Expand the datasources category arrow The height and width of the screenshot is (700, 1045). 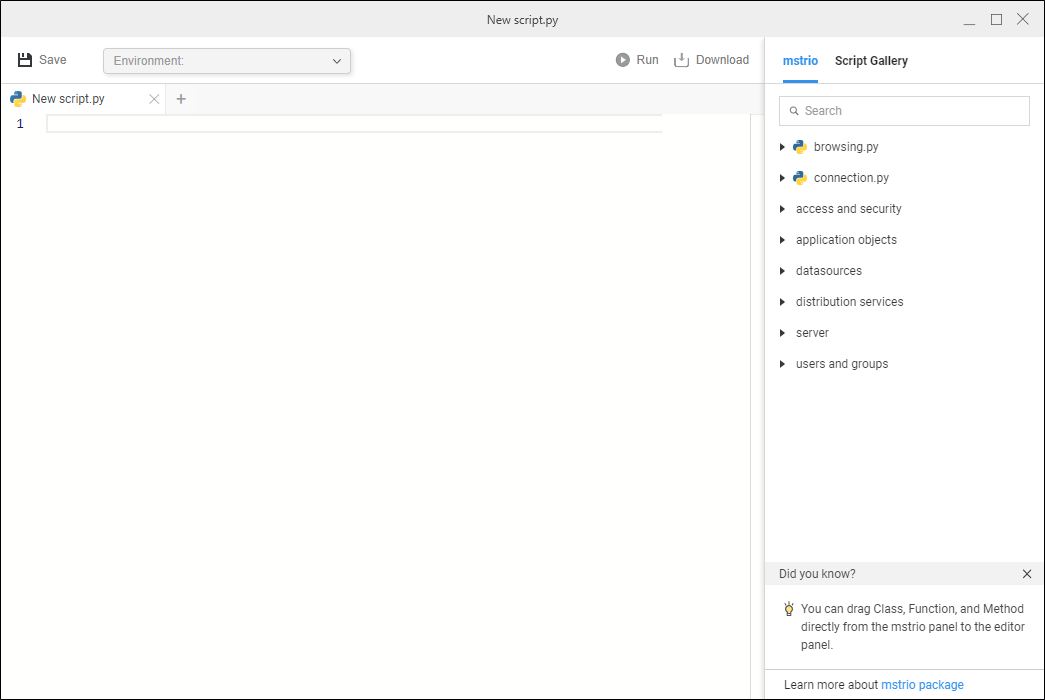[782, 271]
